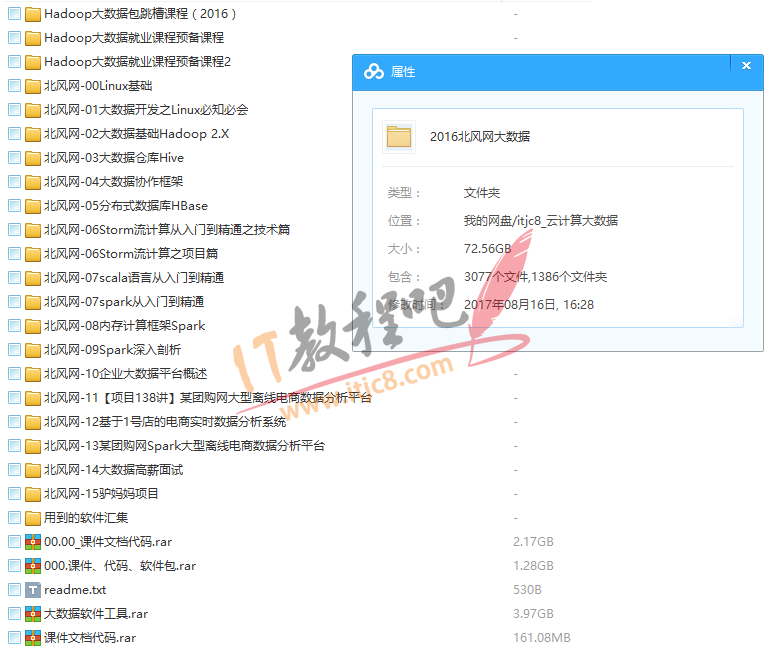This screenshot has height=650, width=766.
Task: Click folder icon of 北风网-06Storm流计算从入门到精通之技术篇
Action: point(33,230)
